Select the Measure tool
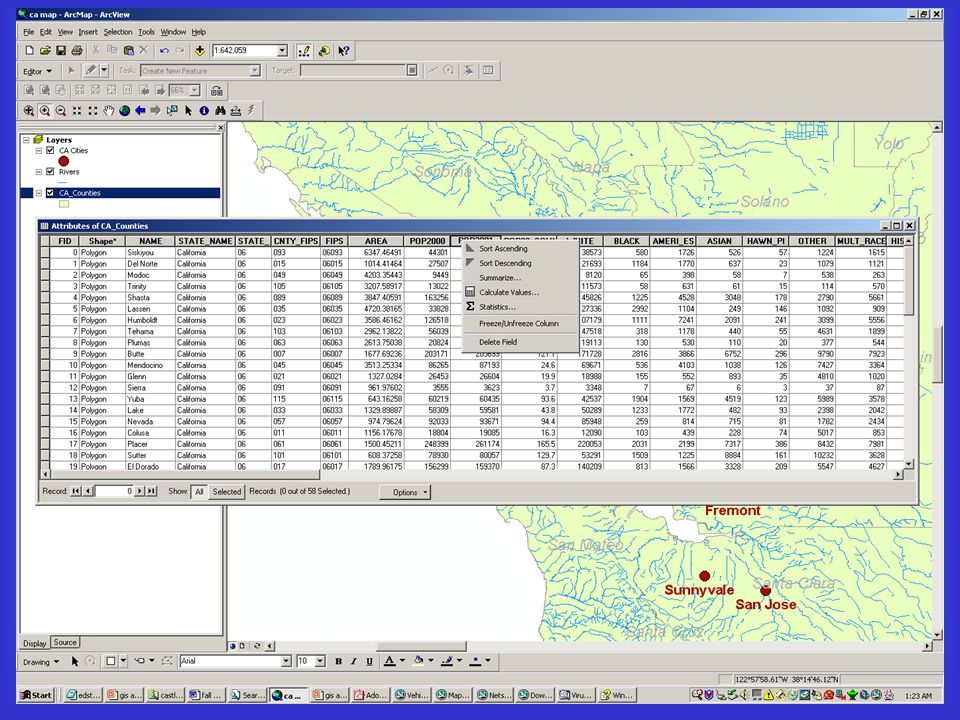Image resolution: width=960 pixels, height=720 pixels. pos(236,111)
